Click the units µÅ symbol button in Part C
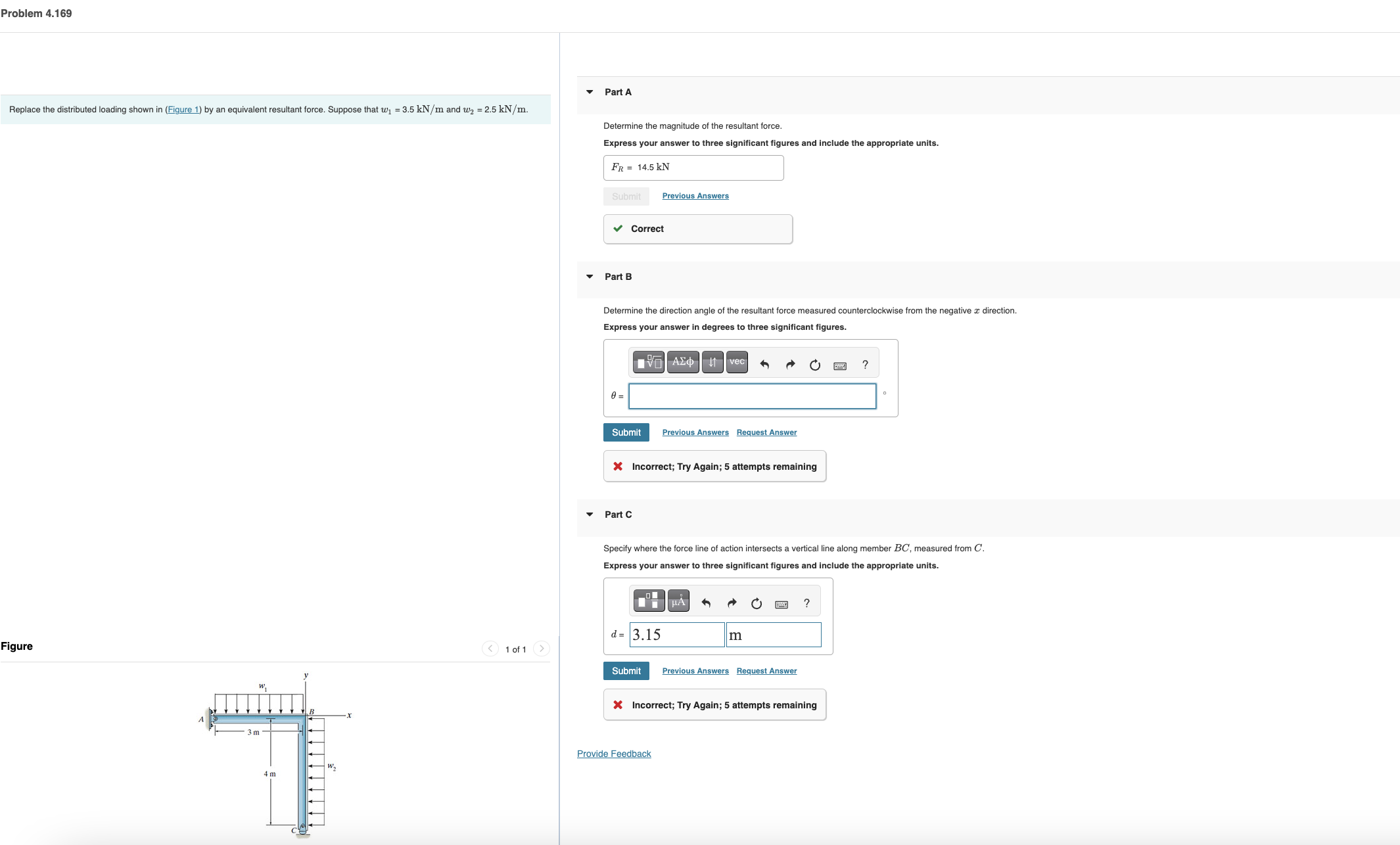 678,601
